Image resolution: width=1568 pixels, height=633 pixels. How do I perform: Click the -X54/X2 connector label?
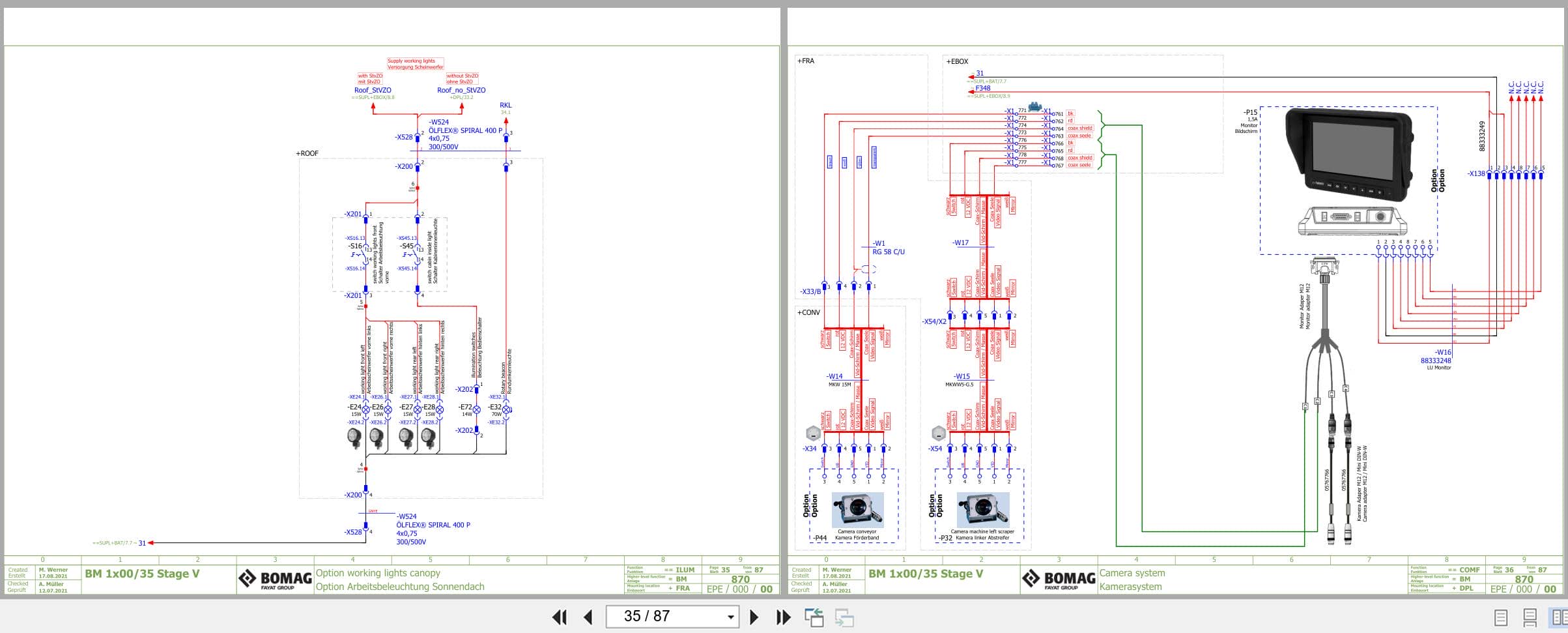coord(934,321)
